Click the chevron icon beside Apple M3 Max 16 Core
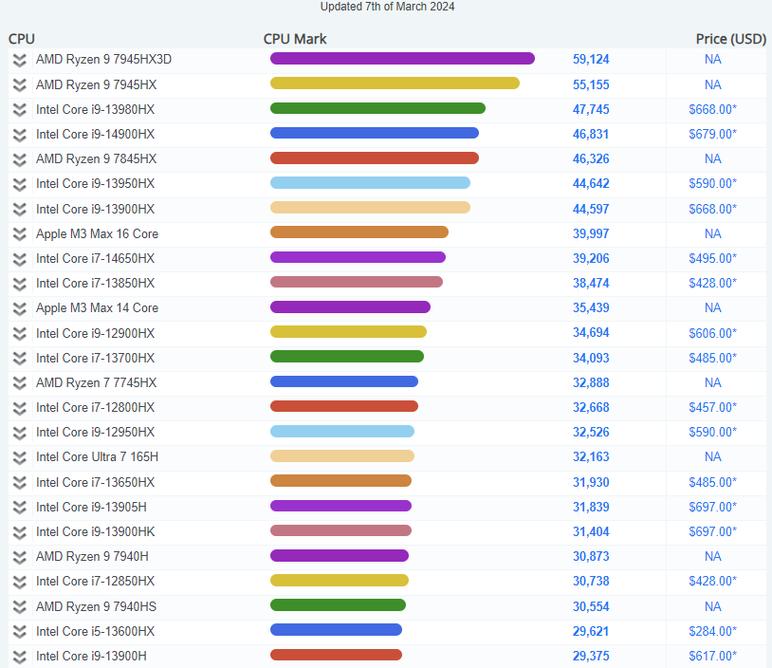This screenshot has height=668, width=772. pos(19,234)
